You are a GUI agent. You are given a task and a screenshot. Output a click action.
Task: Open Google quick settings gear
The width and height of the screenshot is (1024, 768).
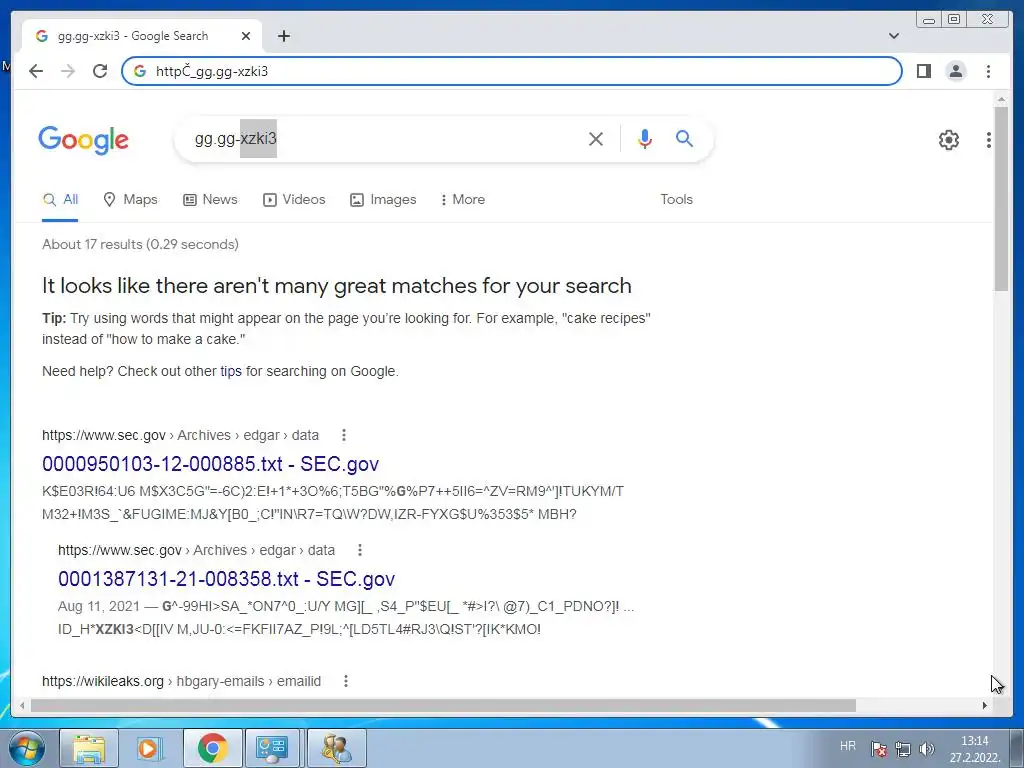[949, 140]
